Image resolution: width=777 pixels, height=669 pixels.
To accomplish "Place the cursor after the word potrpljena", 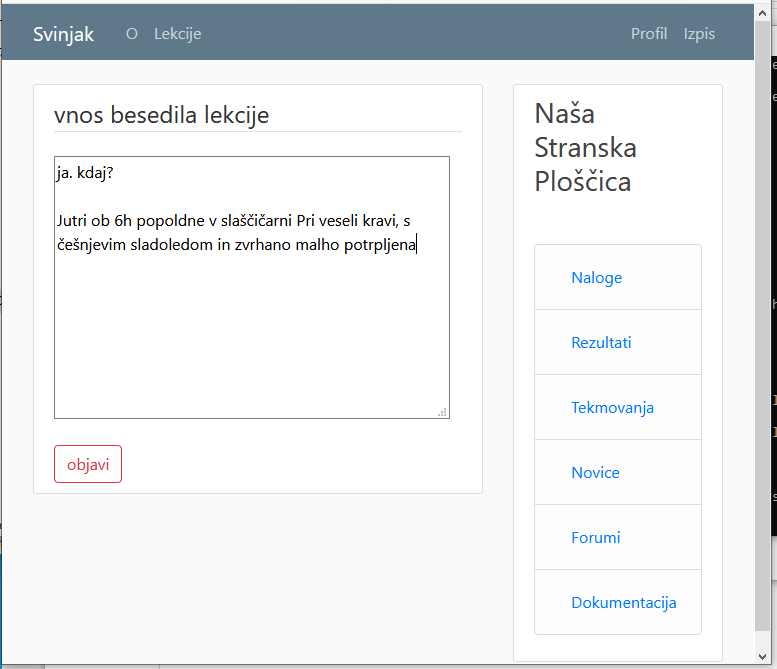I will pos(417,244).
